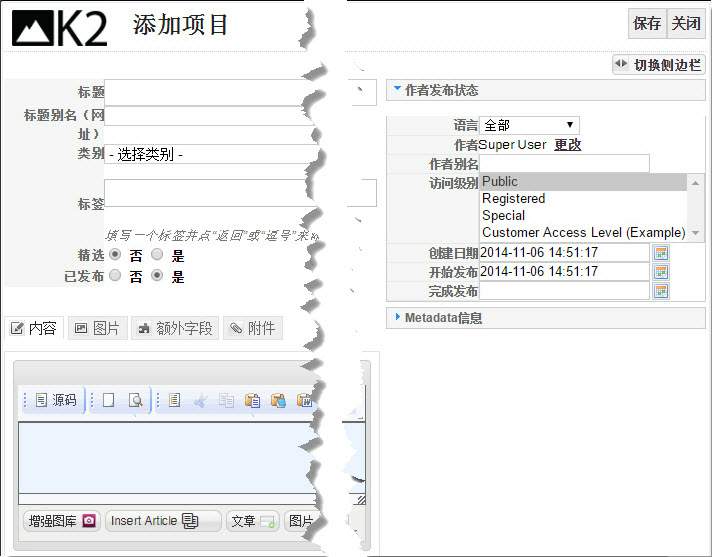Open calendar picker for 创建日期
Viewport: 712px width, 557px height.
click(661, 253)
